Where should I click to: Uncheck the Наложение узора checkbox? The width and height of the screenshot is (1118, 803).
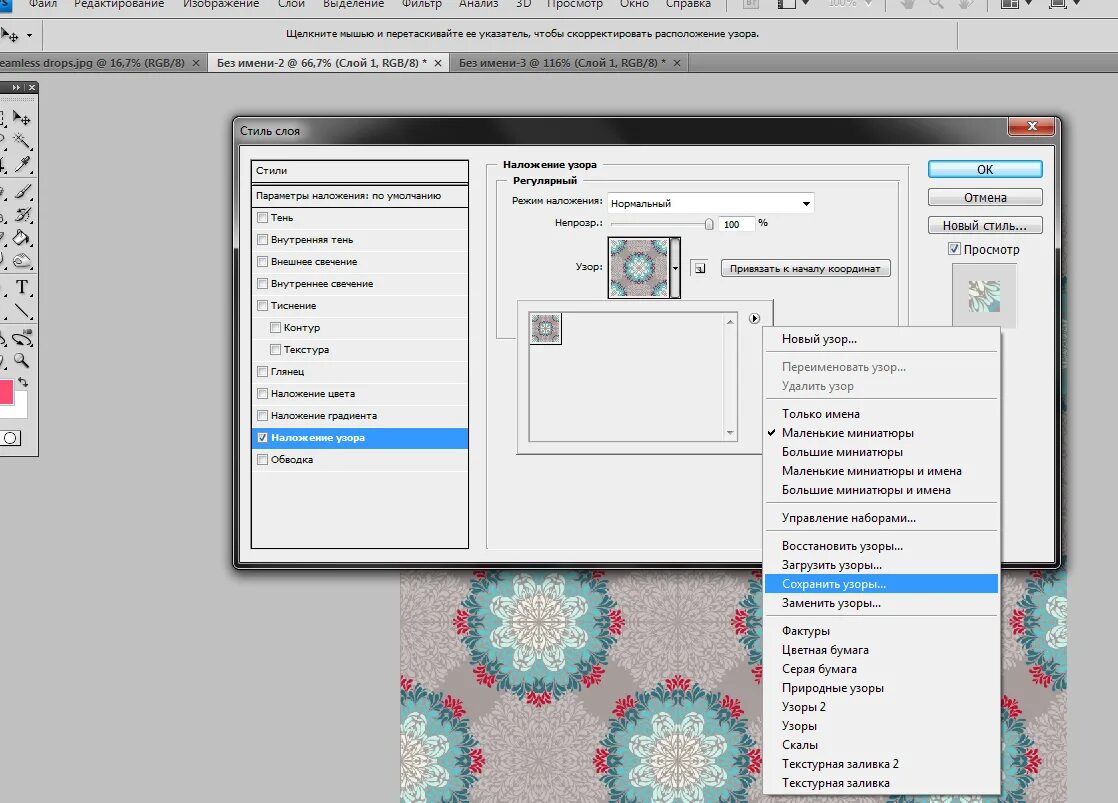click(262, 438)
